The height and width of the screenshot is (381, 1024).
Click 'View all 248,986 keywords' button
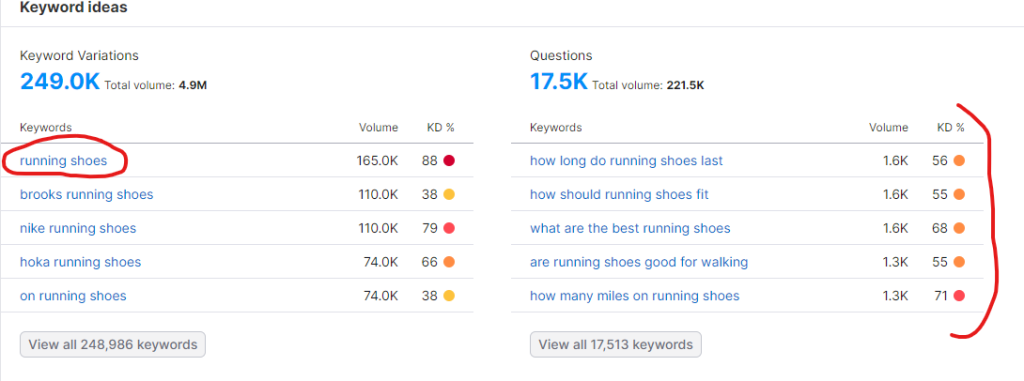click(112, 344)
